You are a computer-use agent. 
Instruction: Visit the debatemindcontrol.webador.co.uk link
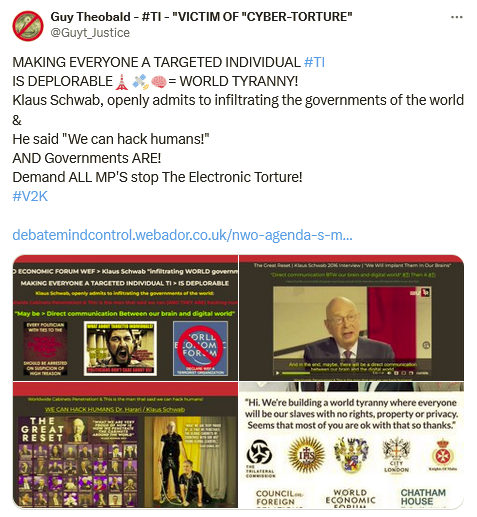click(182, 235)
